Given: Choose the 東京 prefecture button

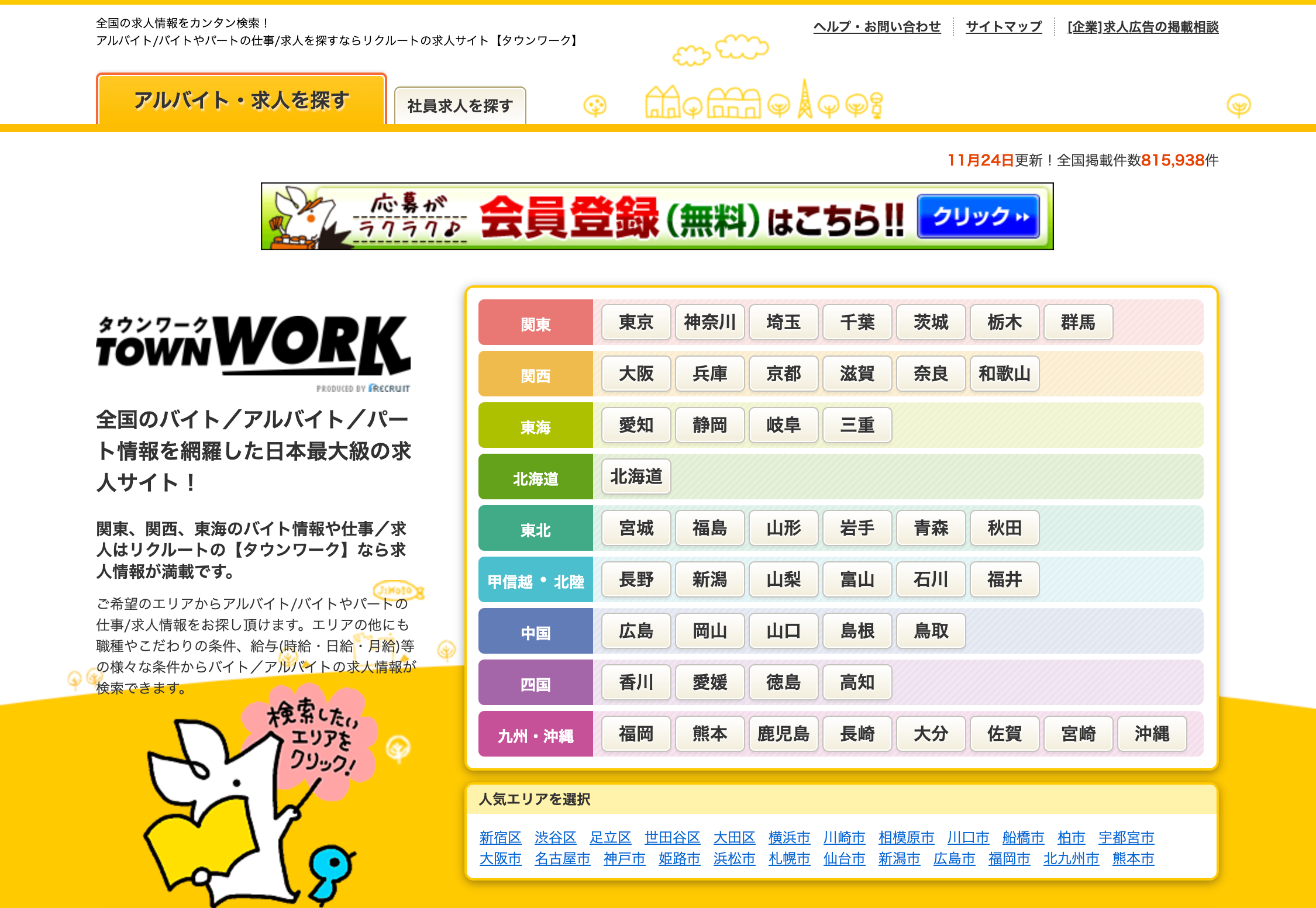Looking at the screenshot, I should [x=636, y=322].
